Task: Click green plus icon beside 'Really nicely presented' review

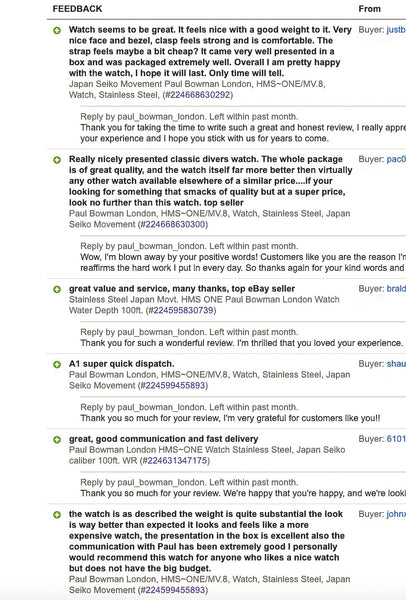Action: pos(57,160)
